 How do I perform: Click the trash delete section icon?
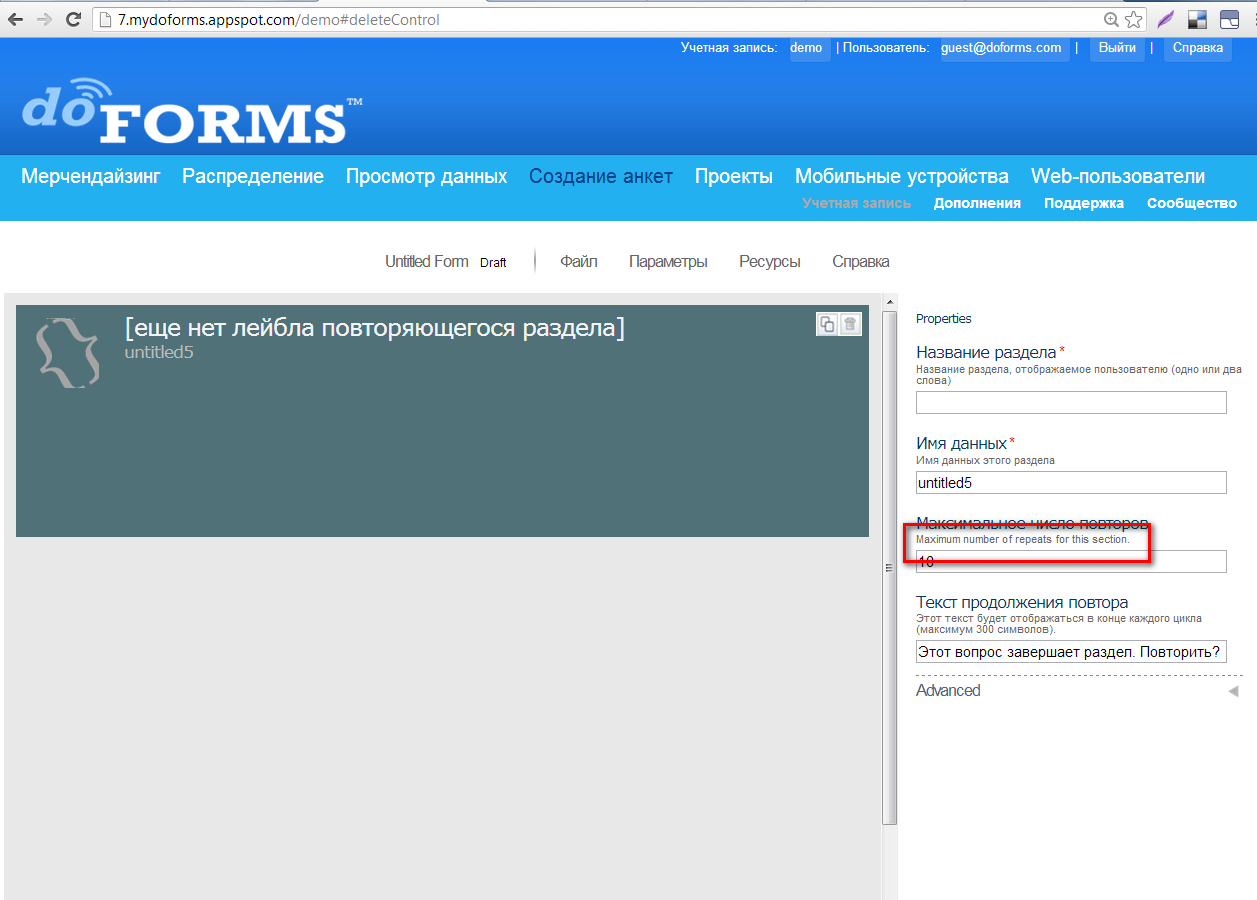(850, 323)
